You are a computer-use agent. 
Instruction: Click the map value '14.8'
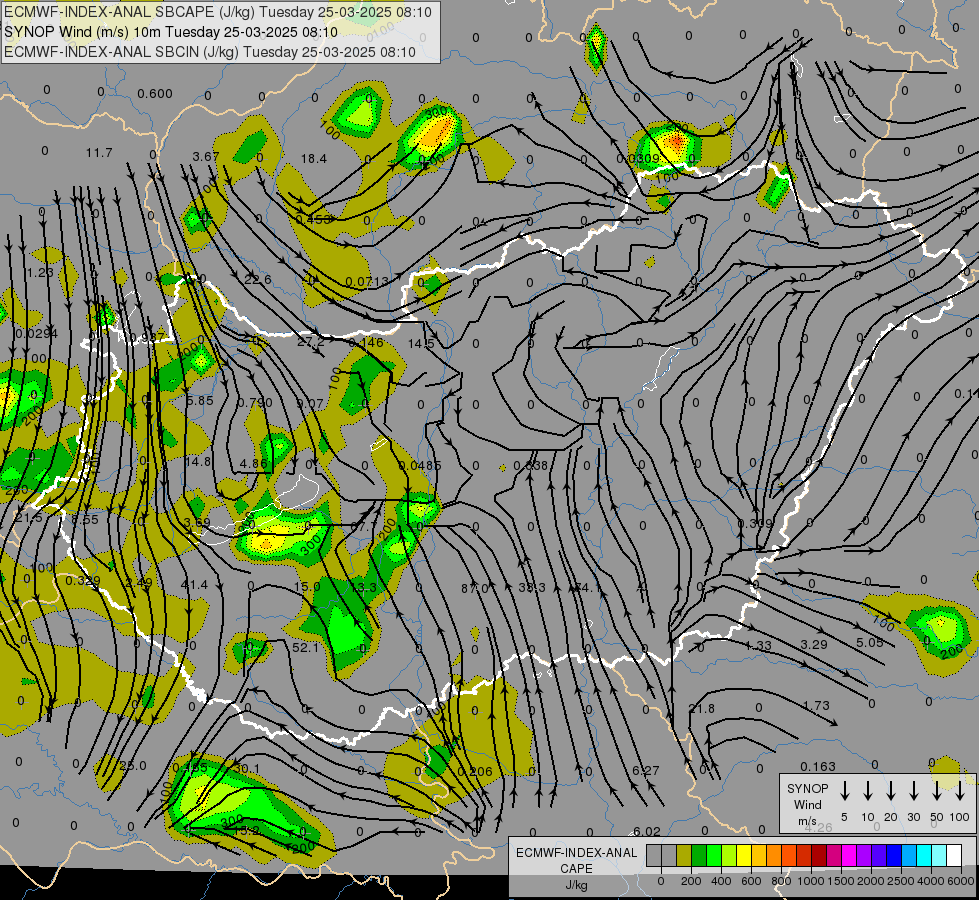pyautogui.click(x=198, y=462)
